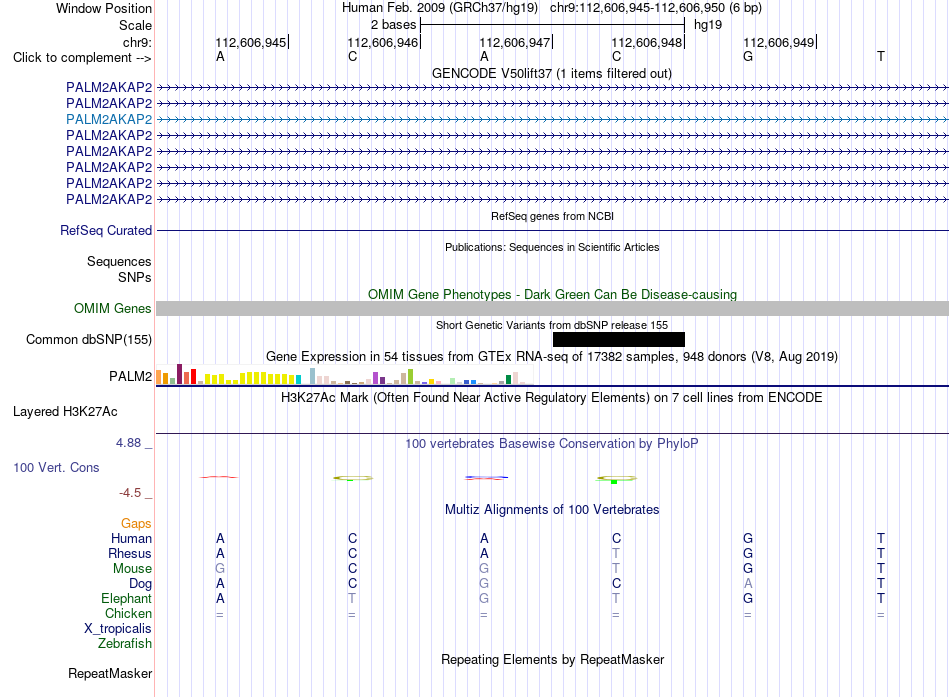950x697 pixels.
Task: Select the X_tropicalis species label
Action: point(118,629)
